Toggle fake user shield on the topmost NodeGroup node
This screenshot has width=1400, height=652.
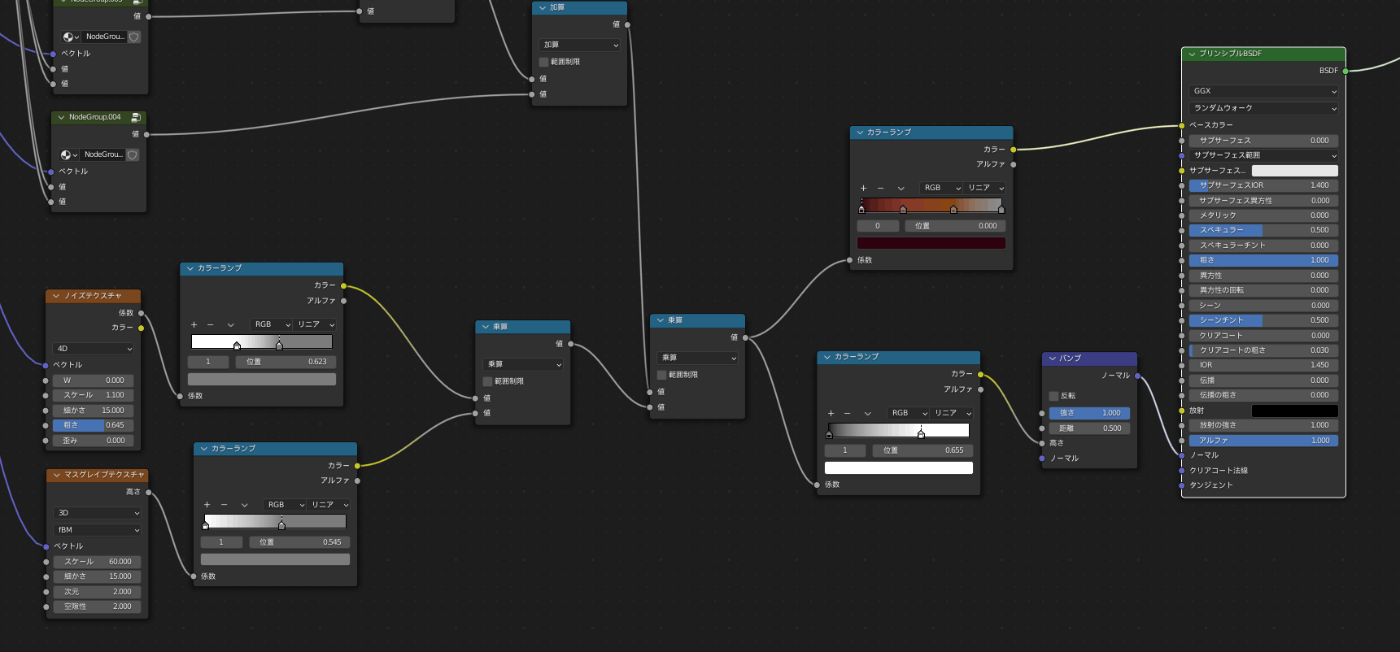tap(134, 36)
